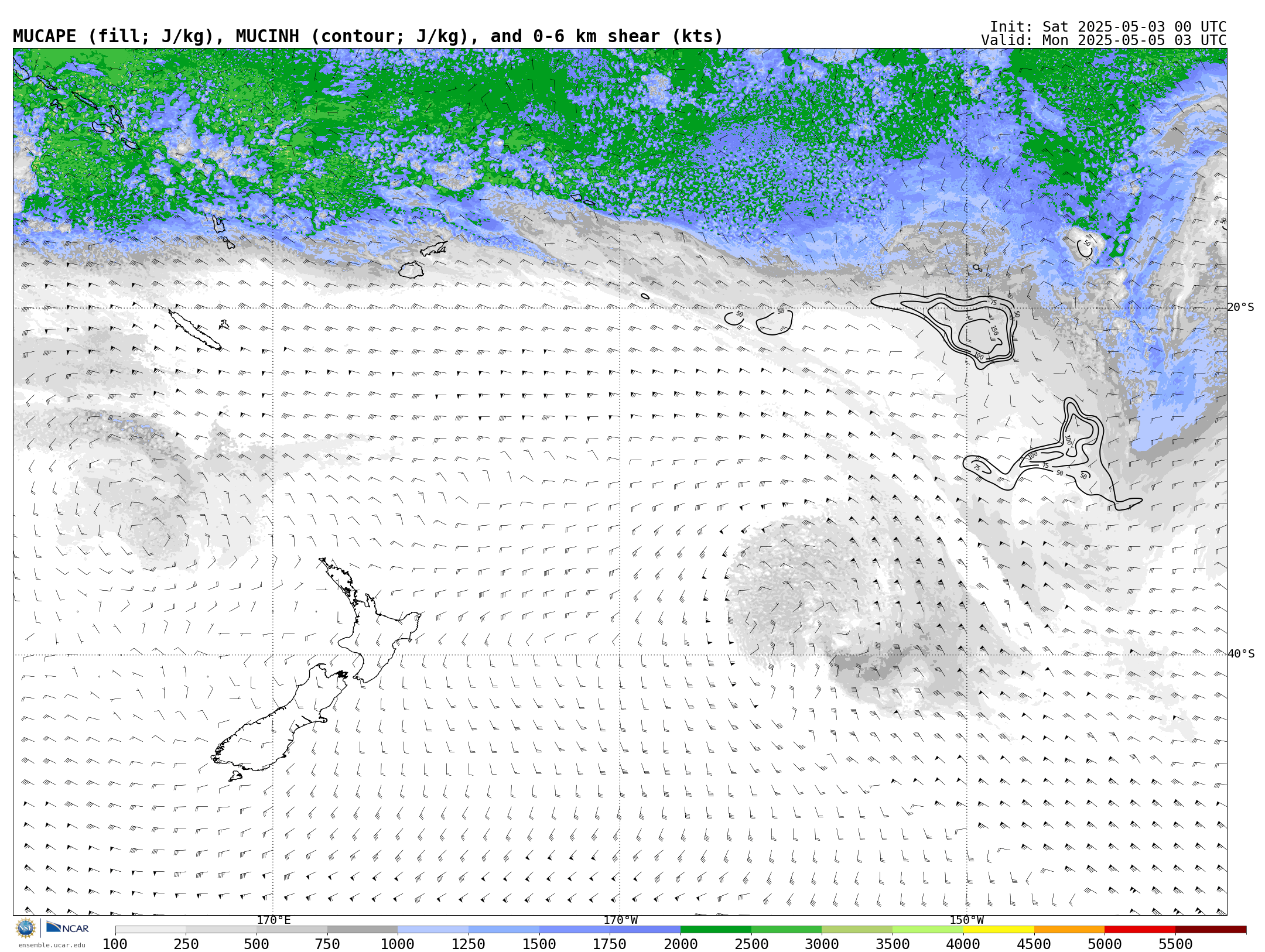Select the Init: Sat 2025-05-03 00 UTC text
Screen dimensions: 1265x952
tap(1107, 27)
